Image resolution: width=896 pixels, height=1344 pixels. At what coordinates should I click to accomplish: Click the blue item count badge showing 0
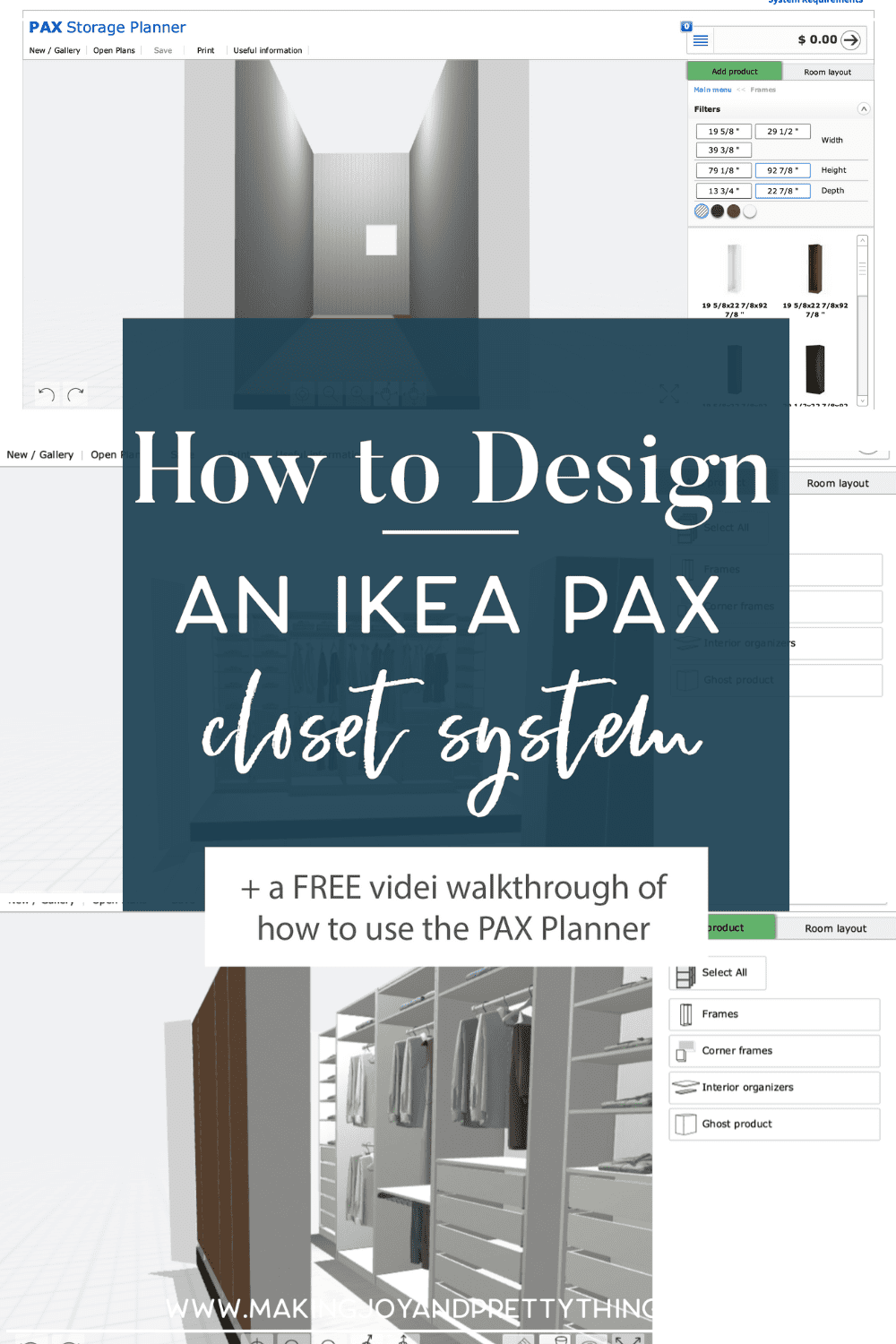click(x=686, y=26)
